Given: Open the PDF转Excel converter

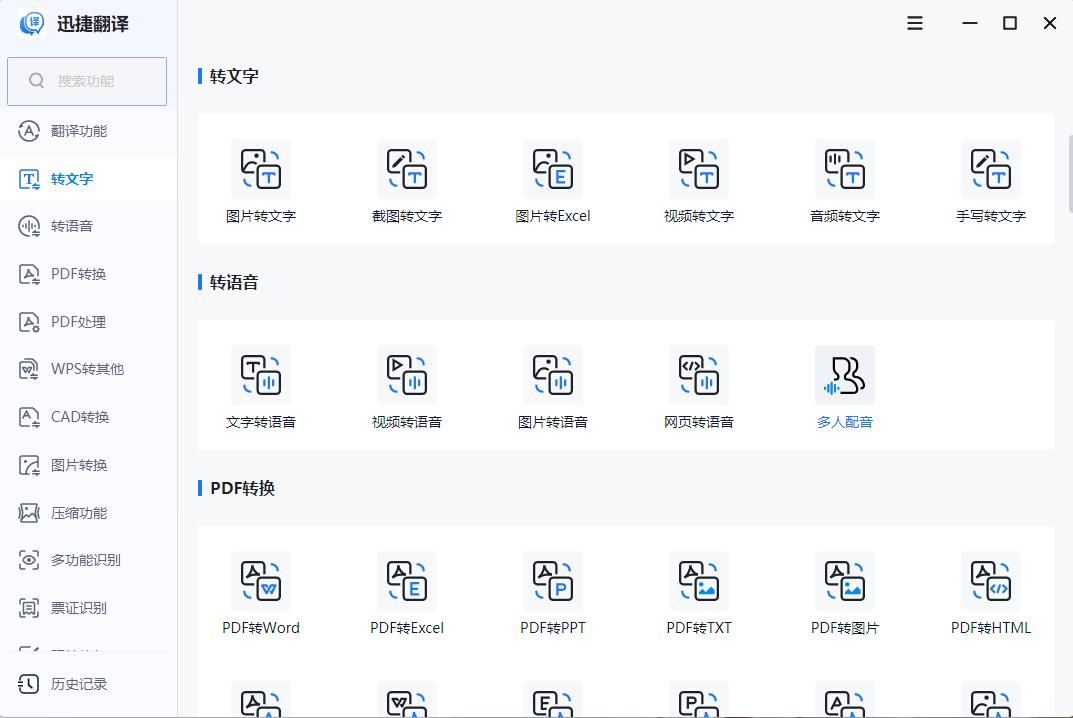Looking at the screenshot, I should 406,594.
